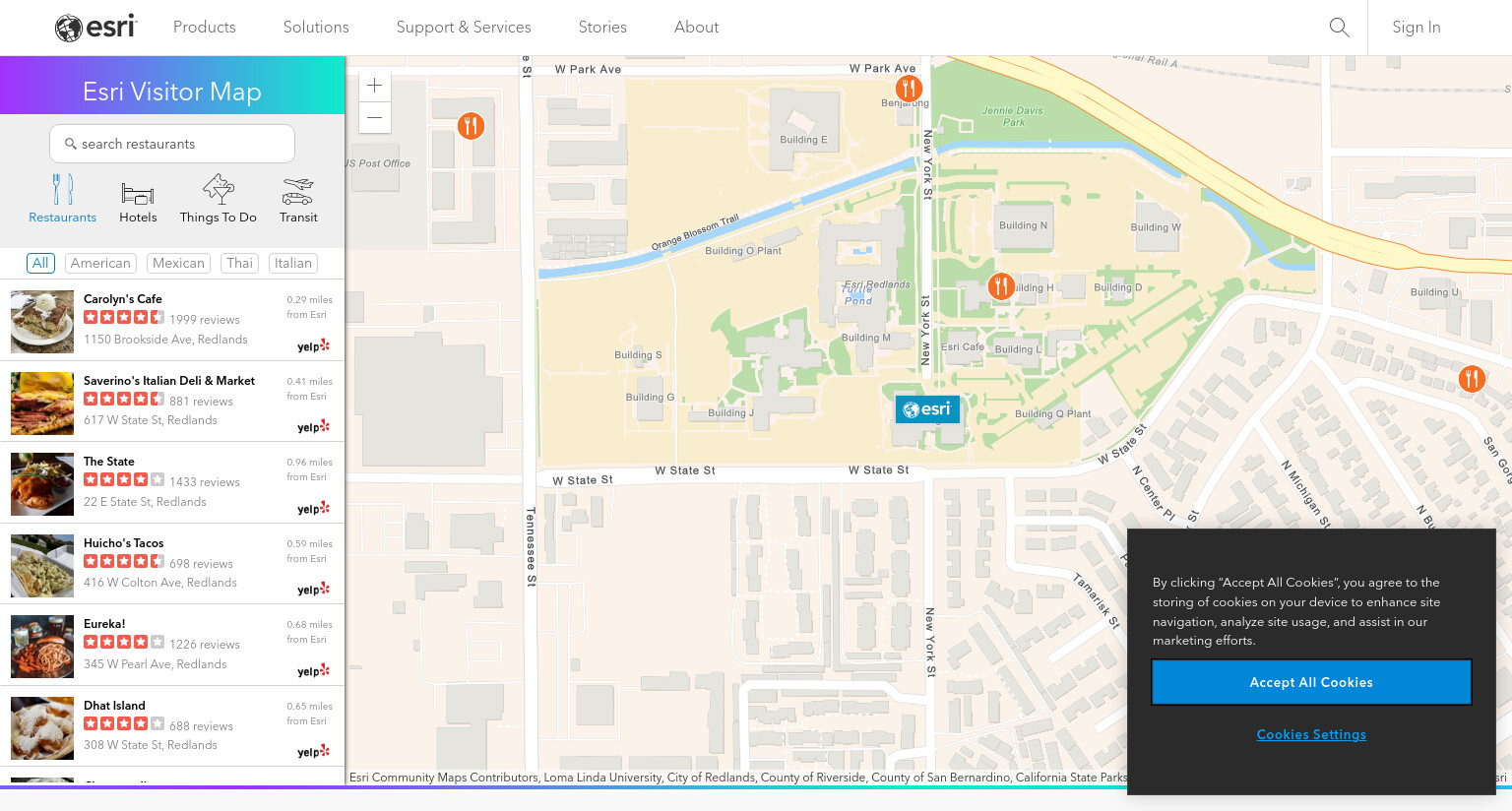Click the Esri globe logo in the header
The height and width of the screenshot is (811, 1512).
pyautogui.click(x=95, y=28)
